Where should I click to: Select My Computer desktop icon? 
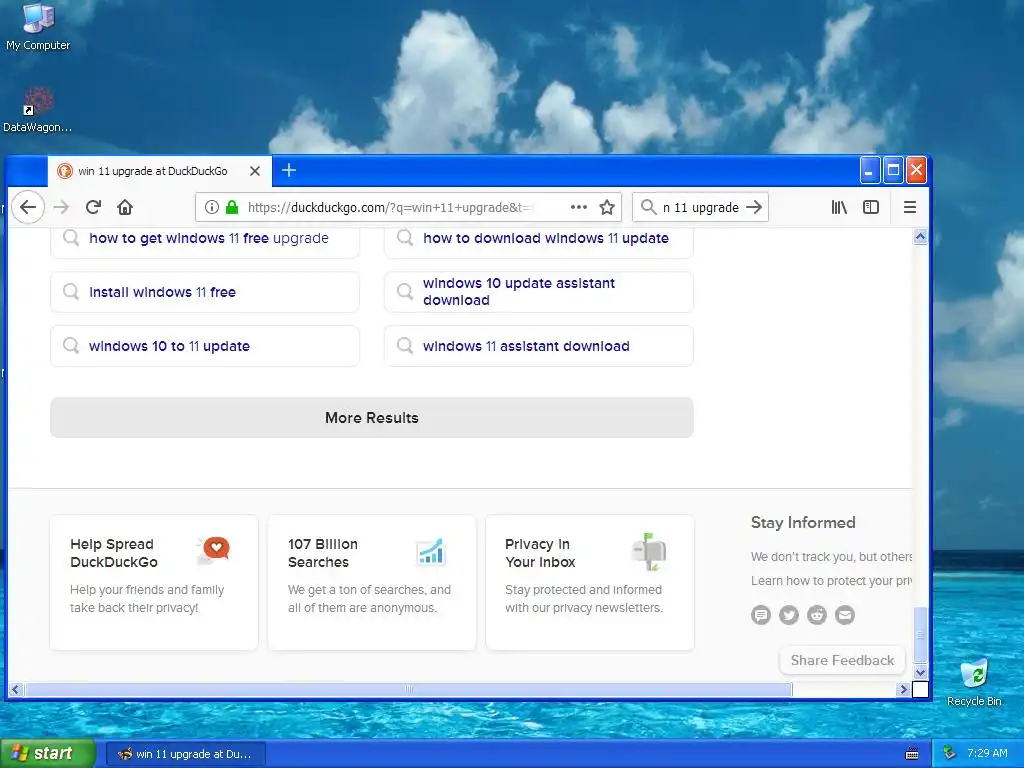[x=38, y=27]
